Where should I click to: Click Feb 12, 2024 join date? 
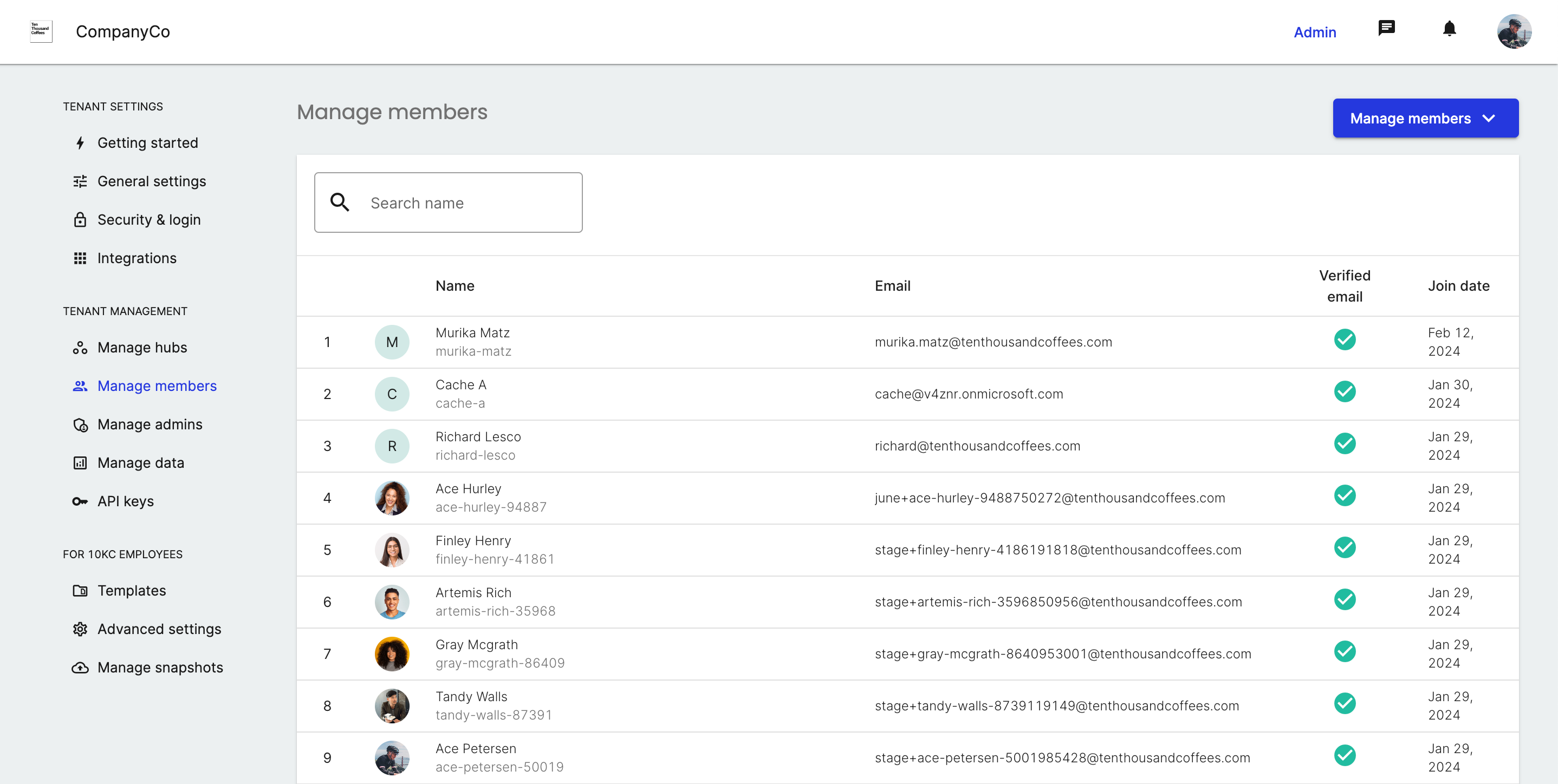click(1451, 342)
